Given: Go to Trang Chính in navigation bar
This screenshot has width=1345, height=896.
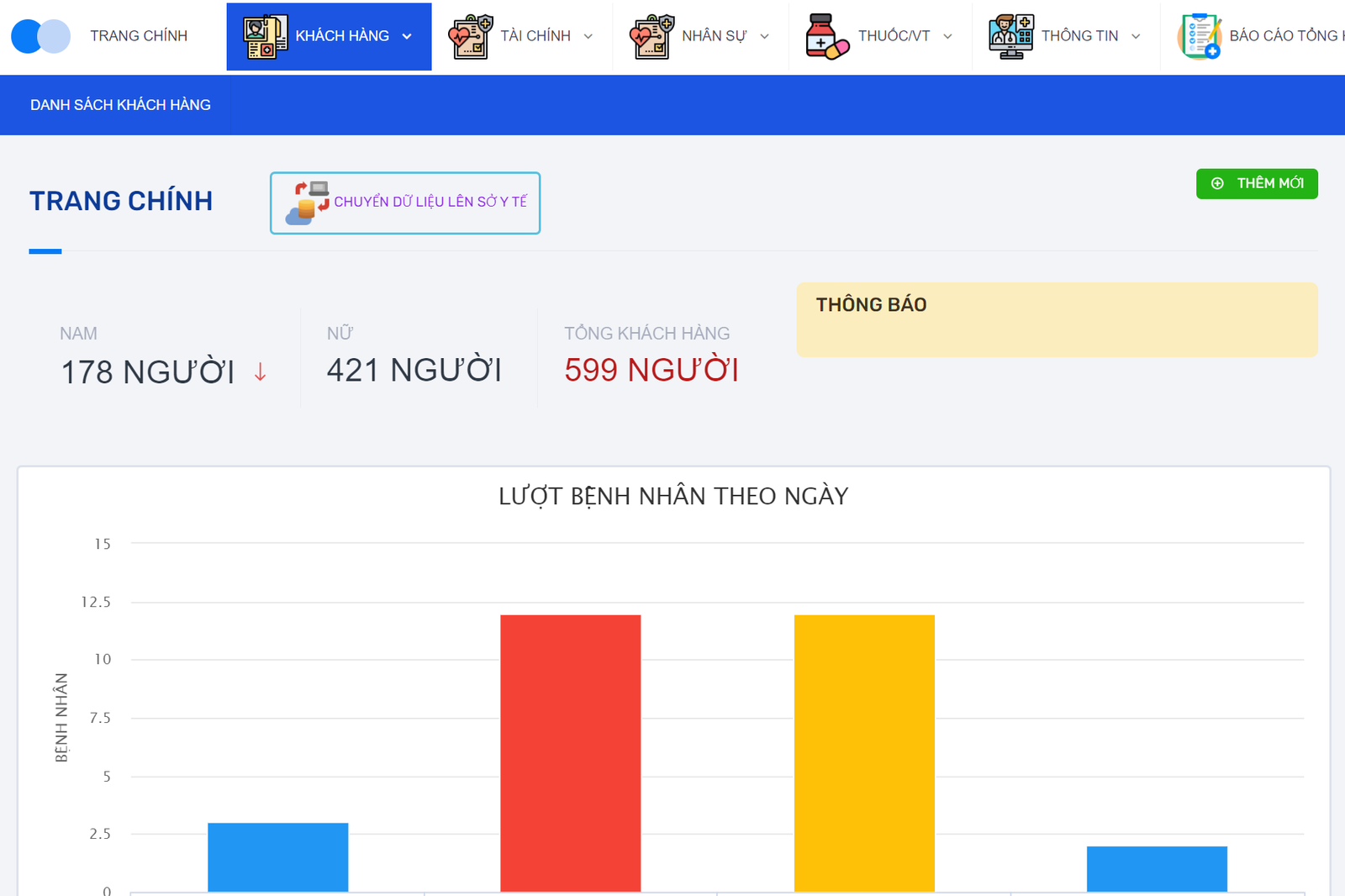Looking at the screenshot, I should pos(139,36).
